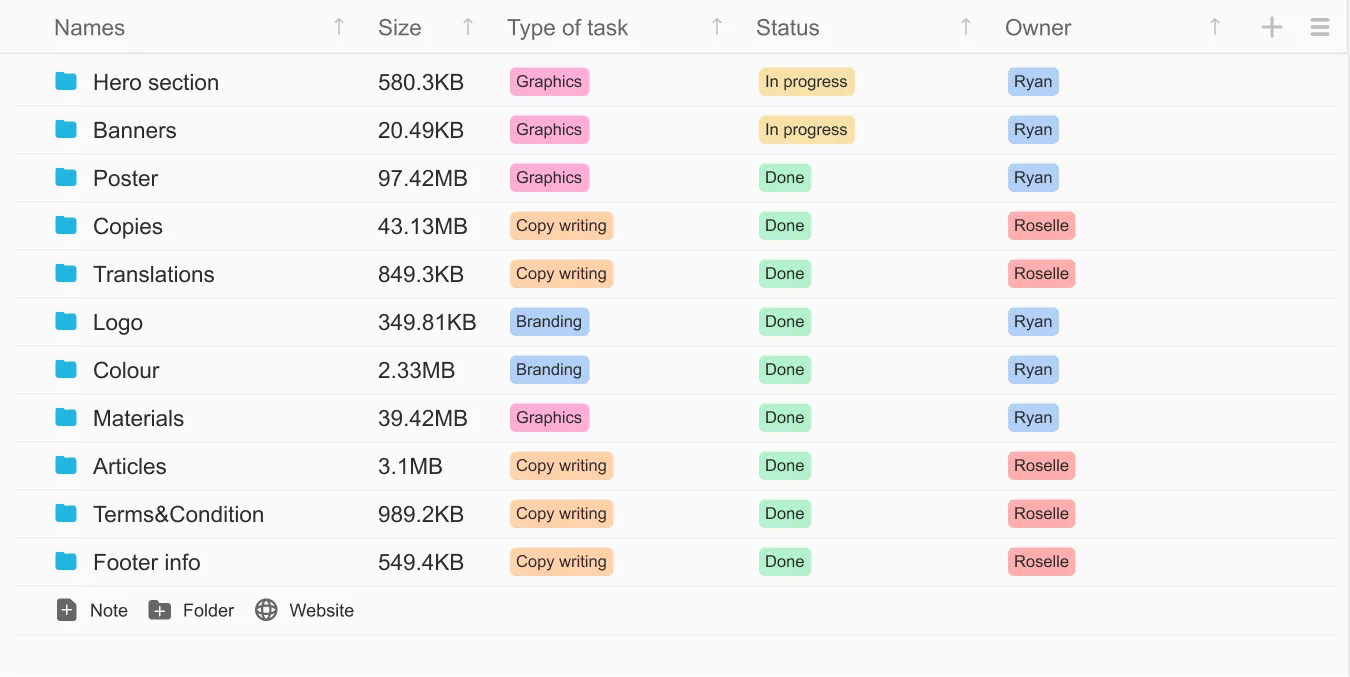Sort by Names column arrow

click(339, 28)
